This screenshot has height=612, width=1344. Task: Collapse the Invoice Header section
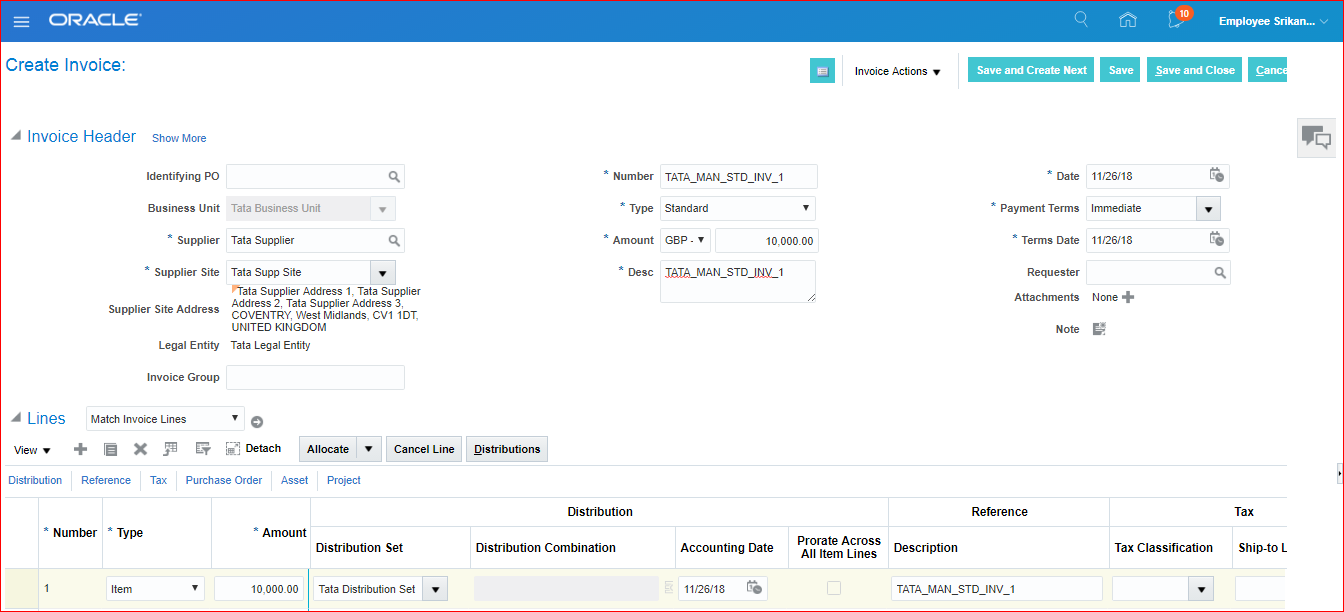pos(16,136)
